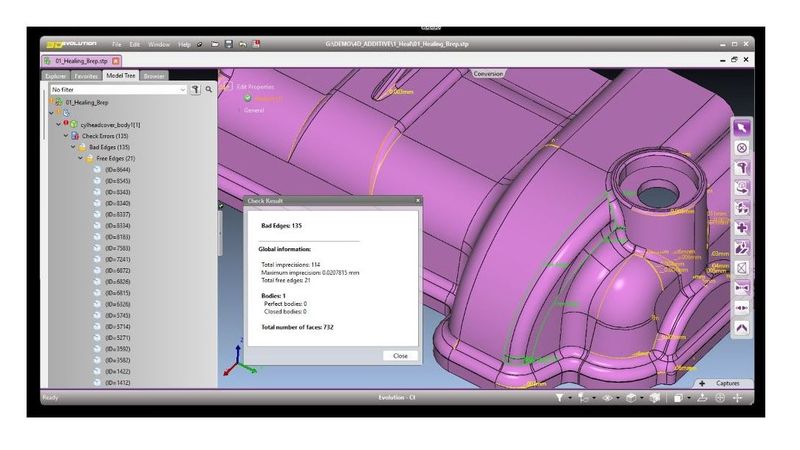Screen dimensions: 800x450
Task: Toggle the eye visibility icon in bottom toolbar
Action: tap(607, 397)
